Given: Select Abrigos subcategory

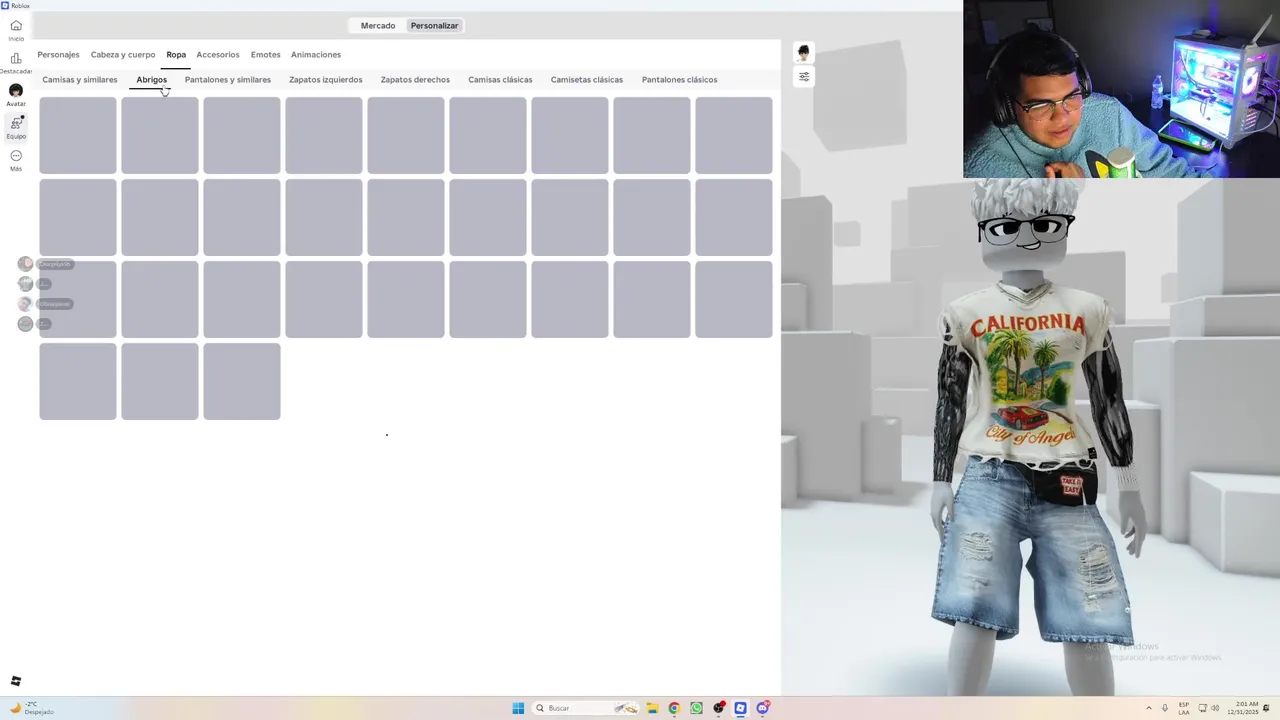Looking at the screenshot, I should coord(152,80).
